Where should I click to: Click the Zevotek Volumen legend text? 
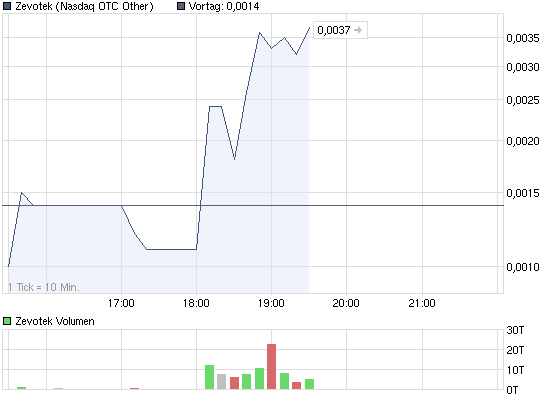click(55, 321)
